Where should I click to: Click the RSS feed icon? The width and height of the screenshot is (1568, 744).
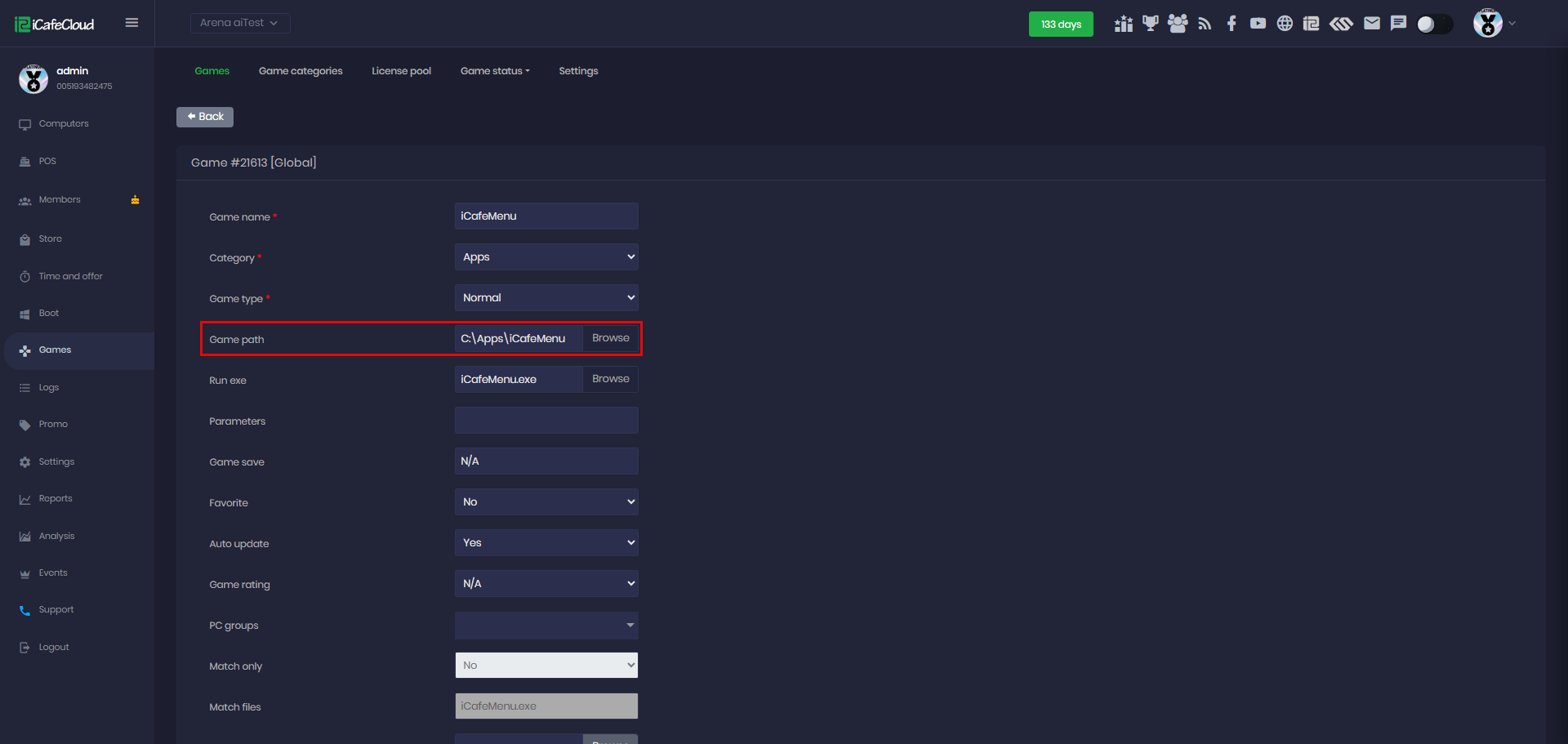click(1205, 24)
